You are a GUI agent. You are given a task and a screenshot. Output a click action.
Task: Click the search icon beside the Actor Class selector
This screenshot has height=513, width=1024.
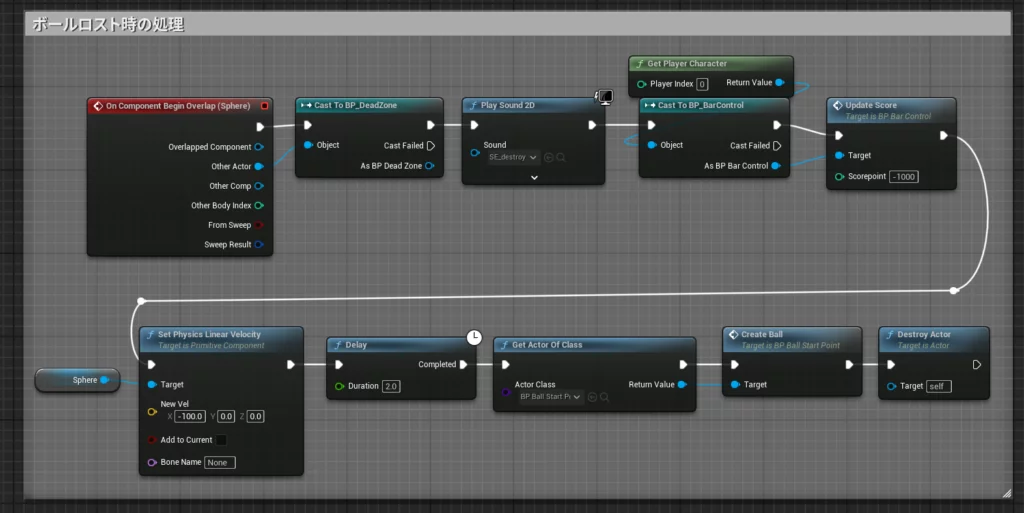(x=604, y=397)
